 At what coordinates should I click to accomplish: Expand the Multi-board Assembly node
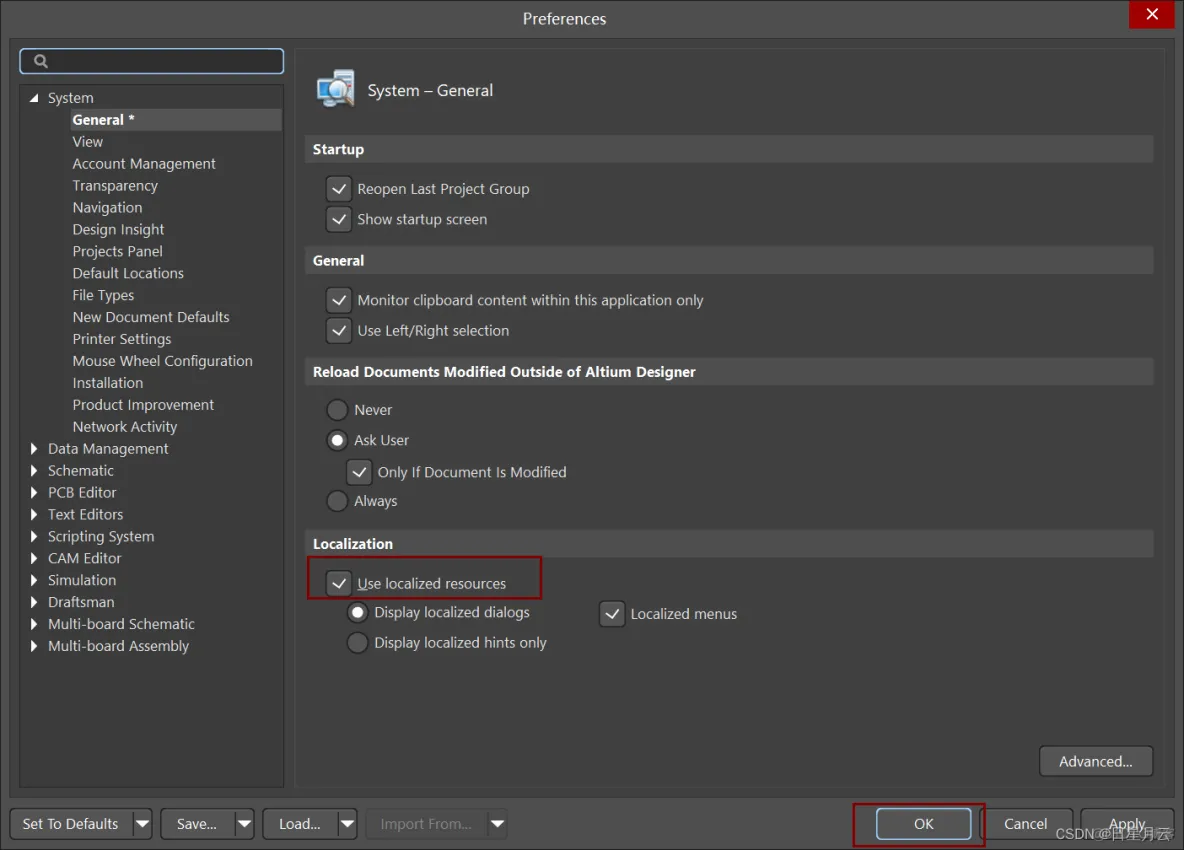(x=34, y=646)
